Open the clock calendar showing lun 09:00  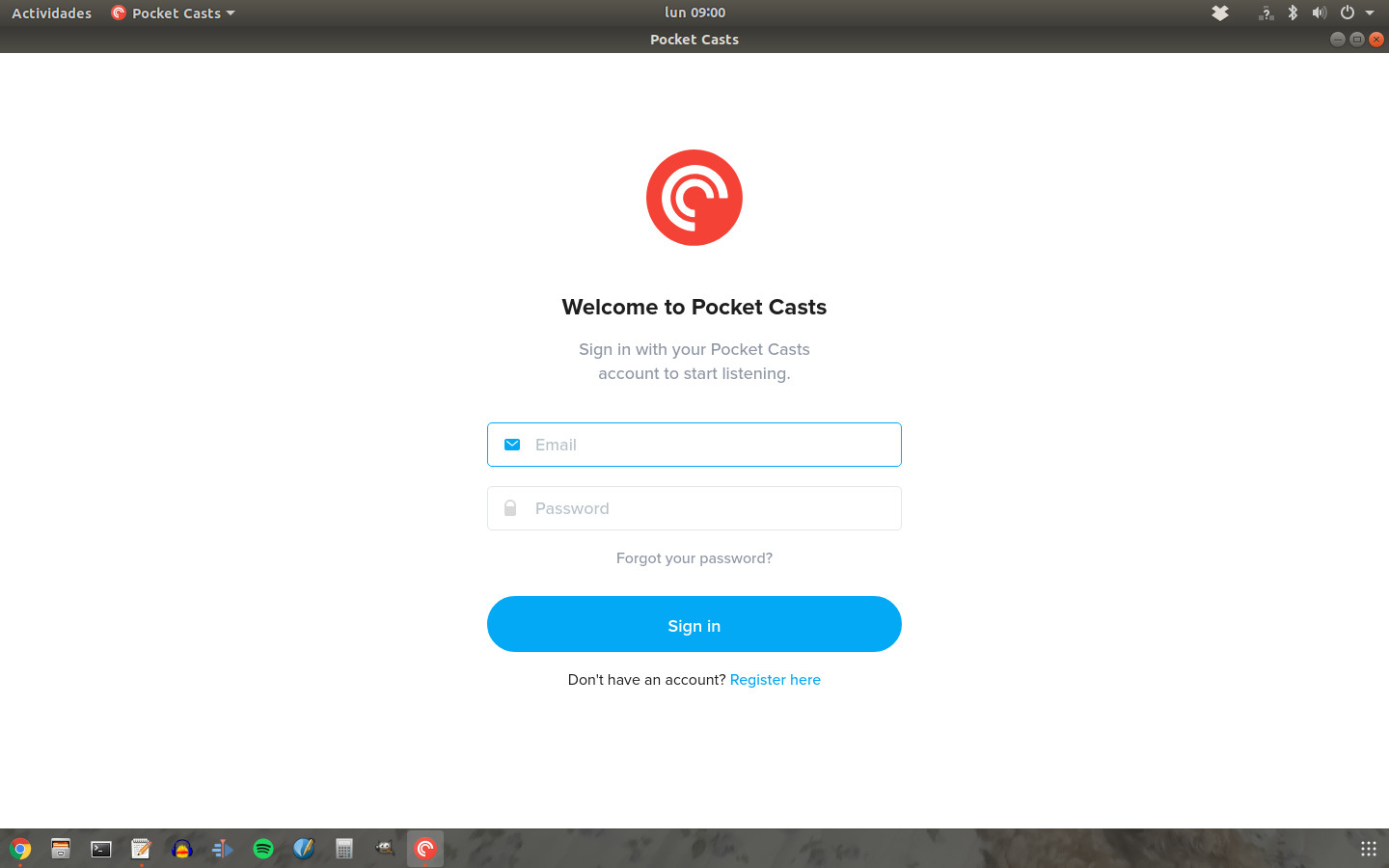pyautogui.click(x=694, y=13)
